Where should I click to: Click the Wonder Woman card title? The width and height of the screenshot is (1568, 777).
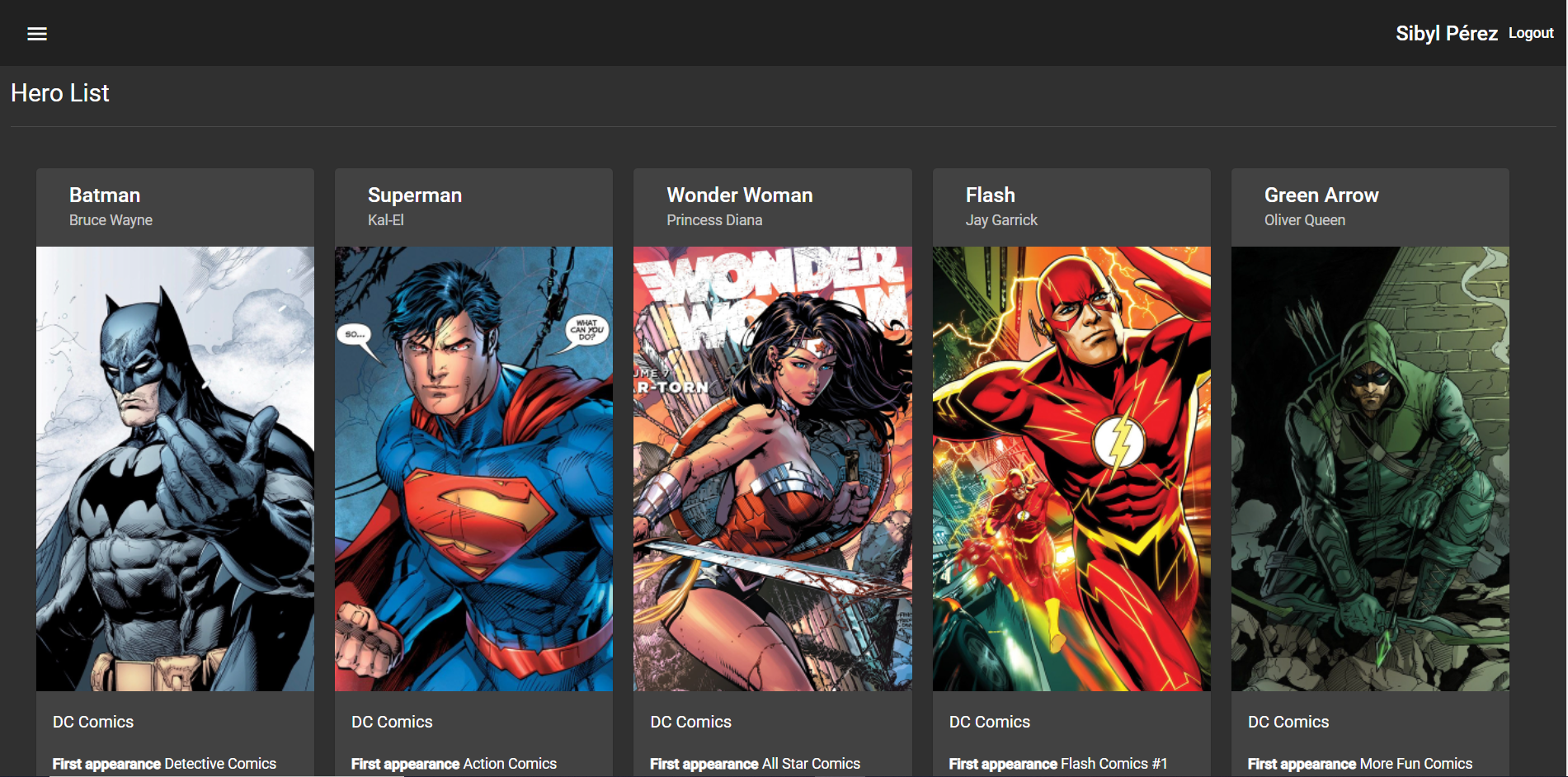[x=740, y=195]
